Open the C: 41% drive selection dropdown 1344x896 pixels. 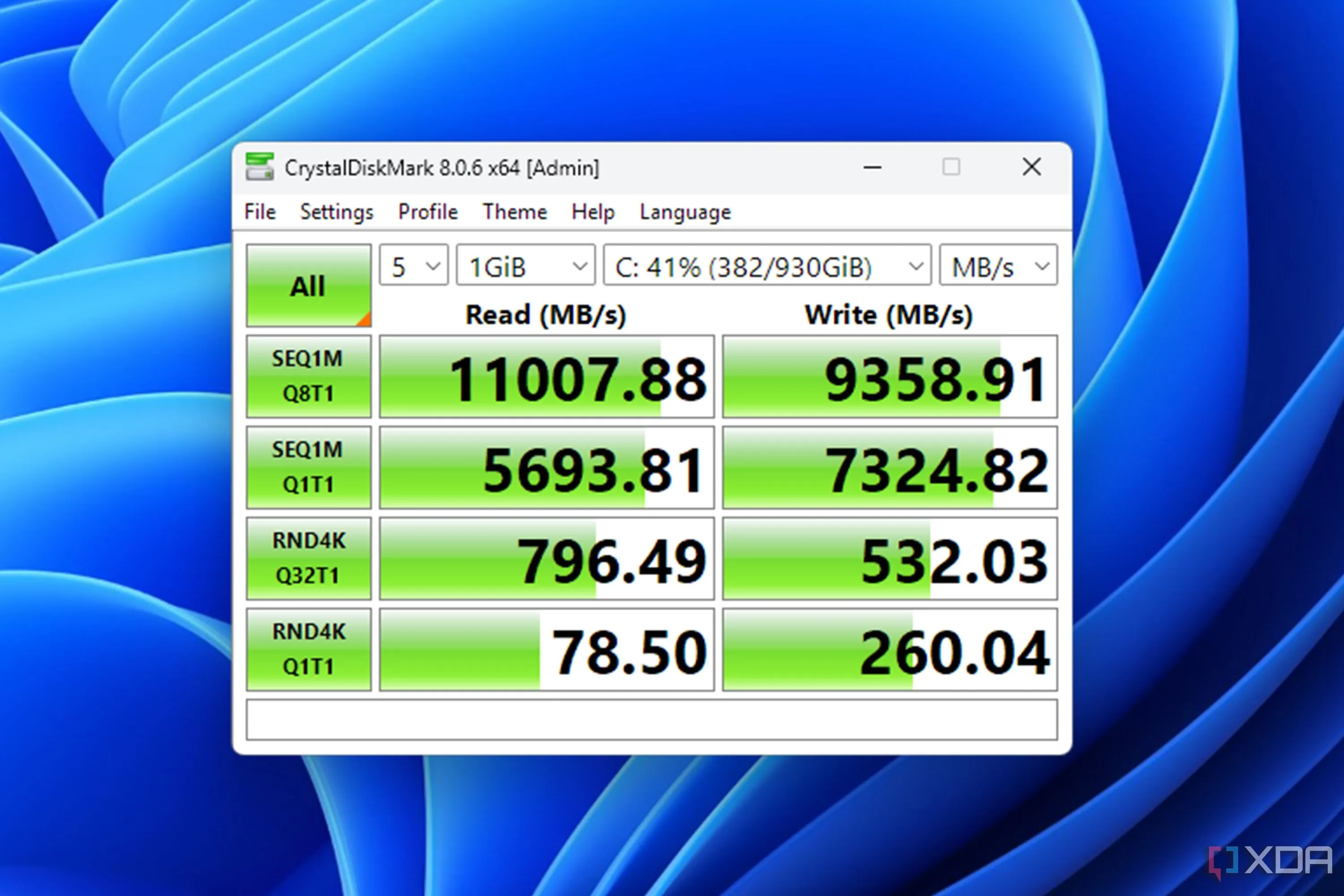(767, 265)
